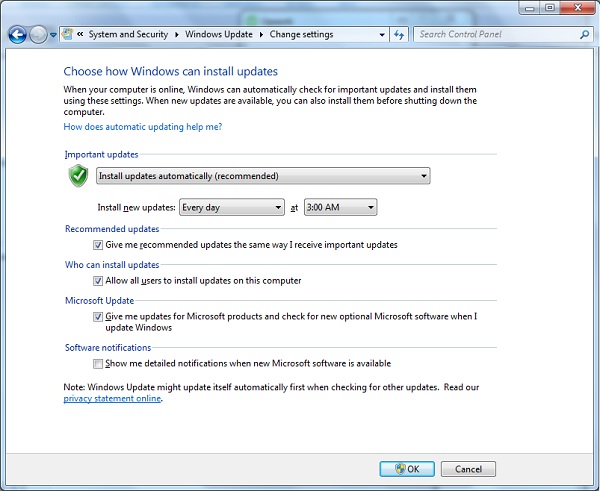
Task: Click the OK button
Action: pos(407,469)
